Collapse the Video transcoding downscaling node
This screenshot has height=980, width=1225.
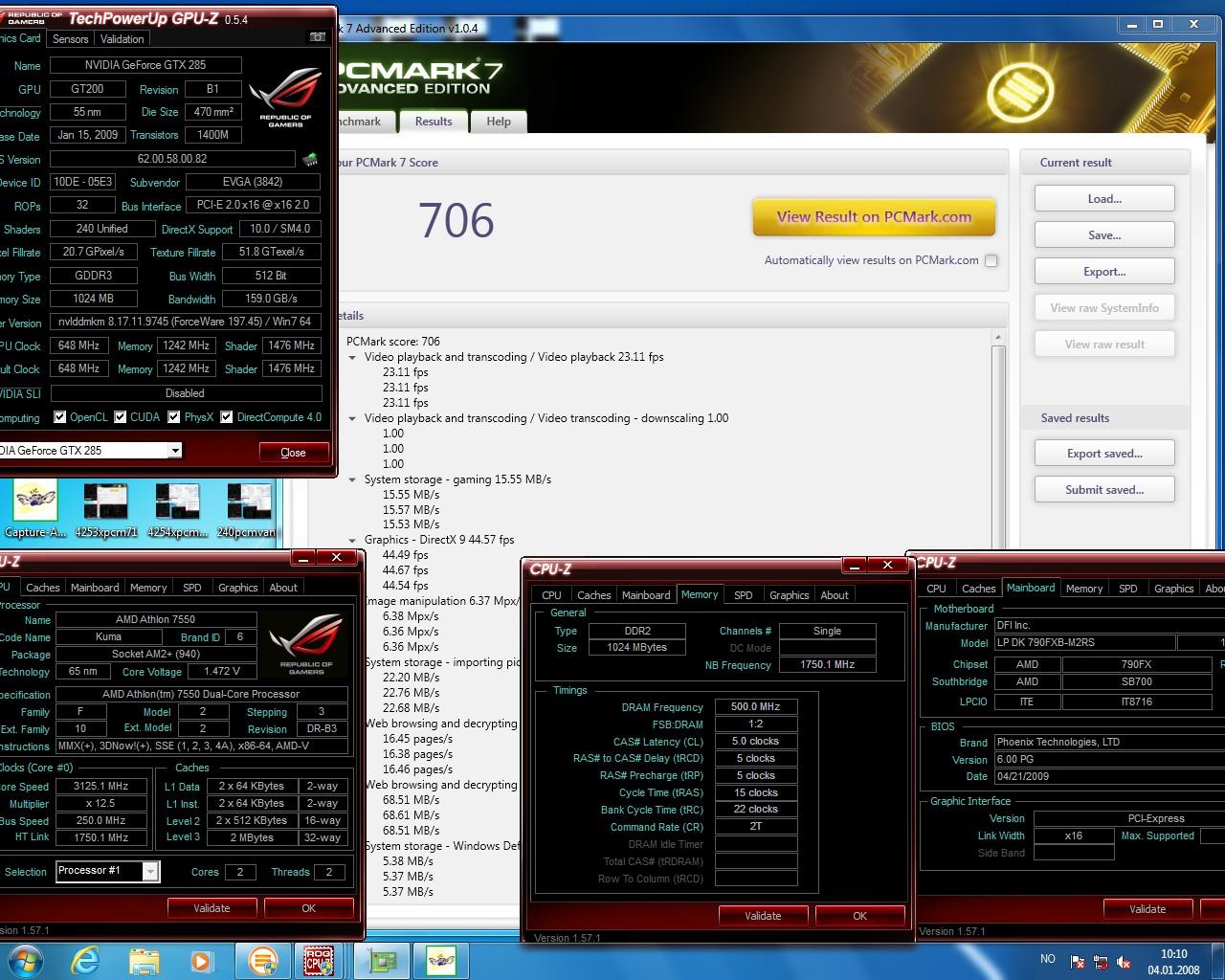352,418
